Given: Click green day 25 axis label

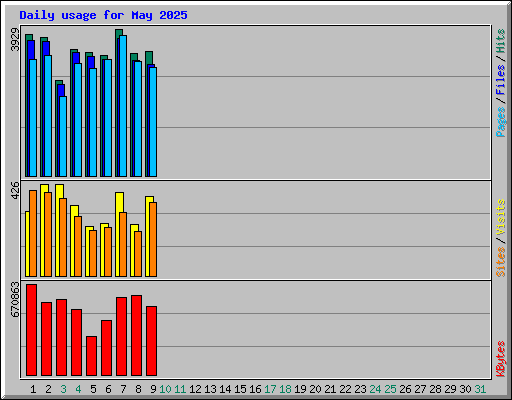Looking at the screenshot, I should coord(390,389).
